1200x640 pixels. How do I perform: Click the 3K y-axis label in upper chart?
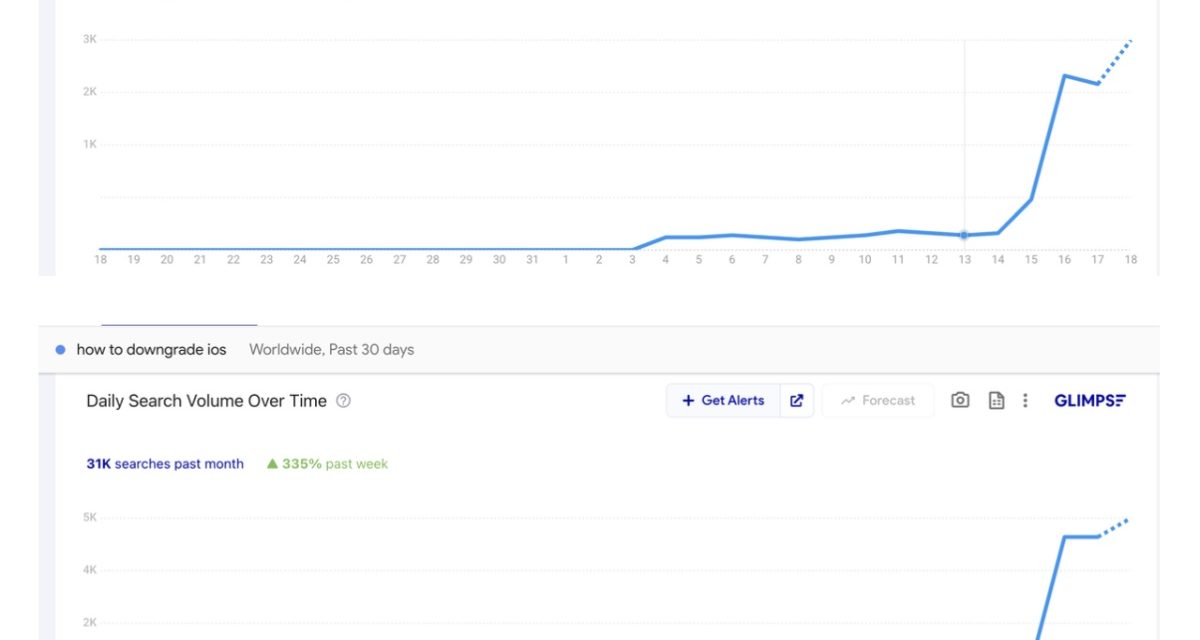(90, 40)
